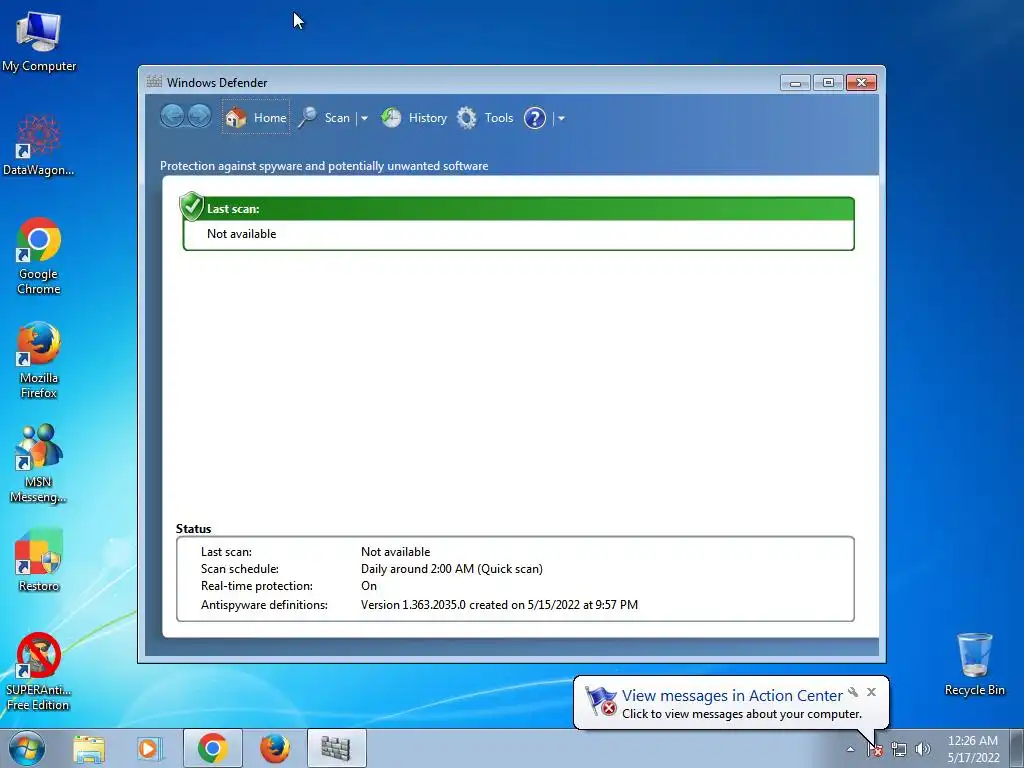This screenshot has height=768, width=1024.
Task: Open the network tray icon
Action: coord(899,750)
